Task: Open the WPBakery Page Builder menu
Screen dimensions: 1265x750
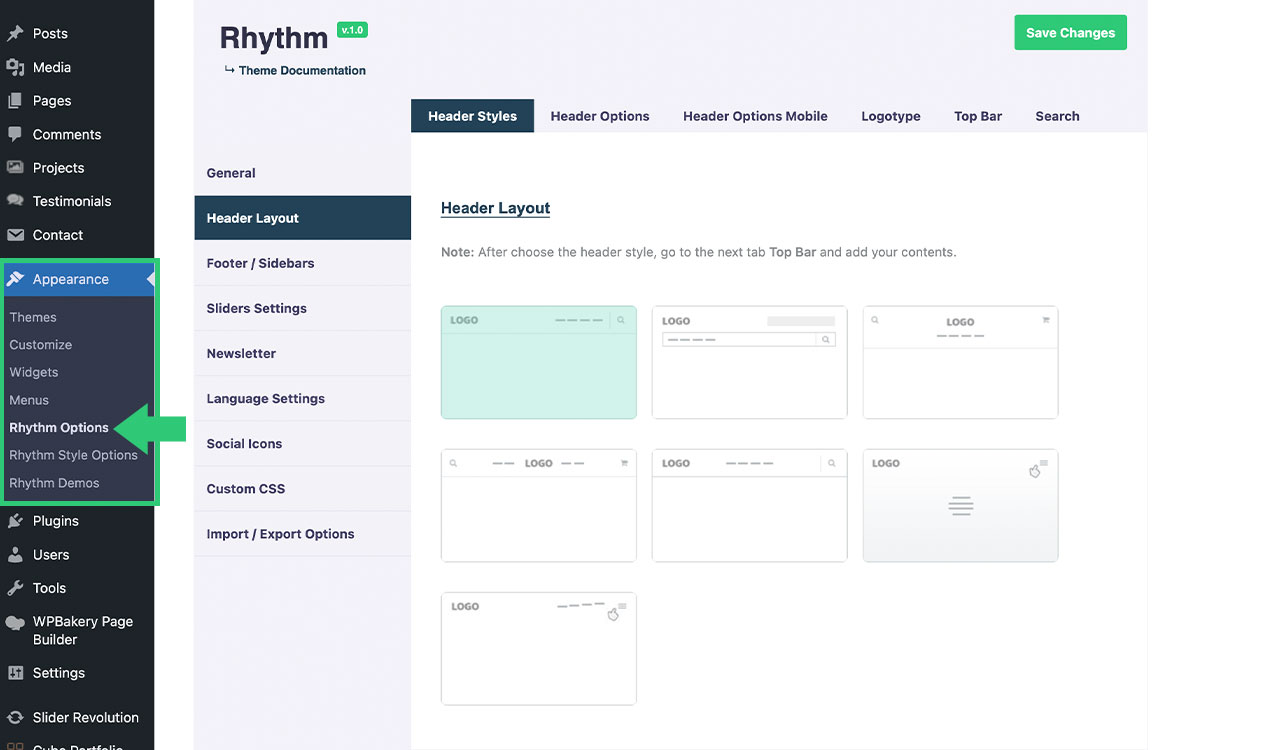Action: (82, 630)
